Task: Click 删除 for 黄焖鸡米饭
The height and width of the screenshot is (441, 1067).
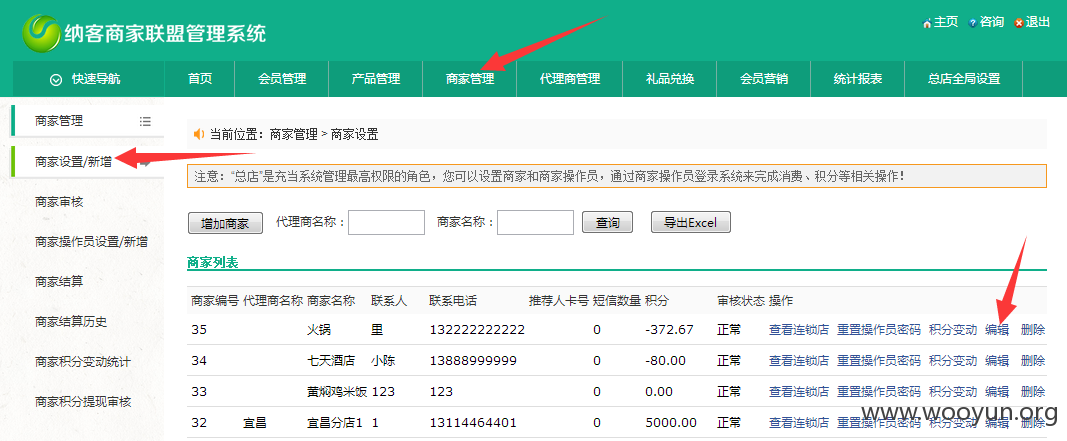Action: click(1033, 391)
